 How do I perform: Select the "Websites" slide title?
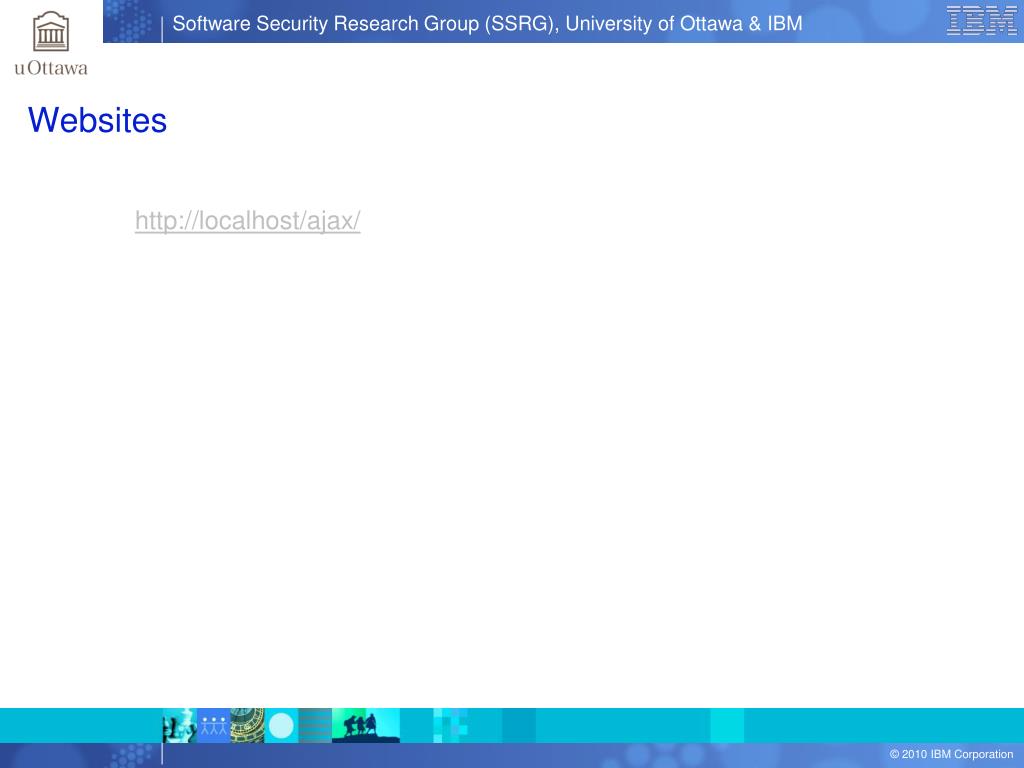pyautogui.click(x=97, y=120)
